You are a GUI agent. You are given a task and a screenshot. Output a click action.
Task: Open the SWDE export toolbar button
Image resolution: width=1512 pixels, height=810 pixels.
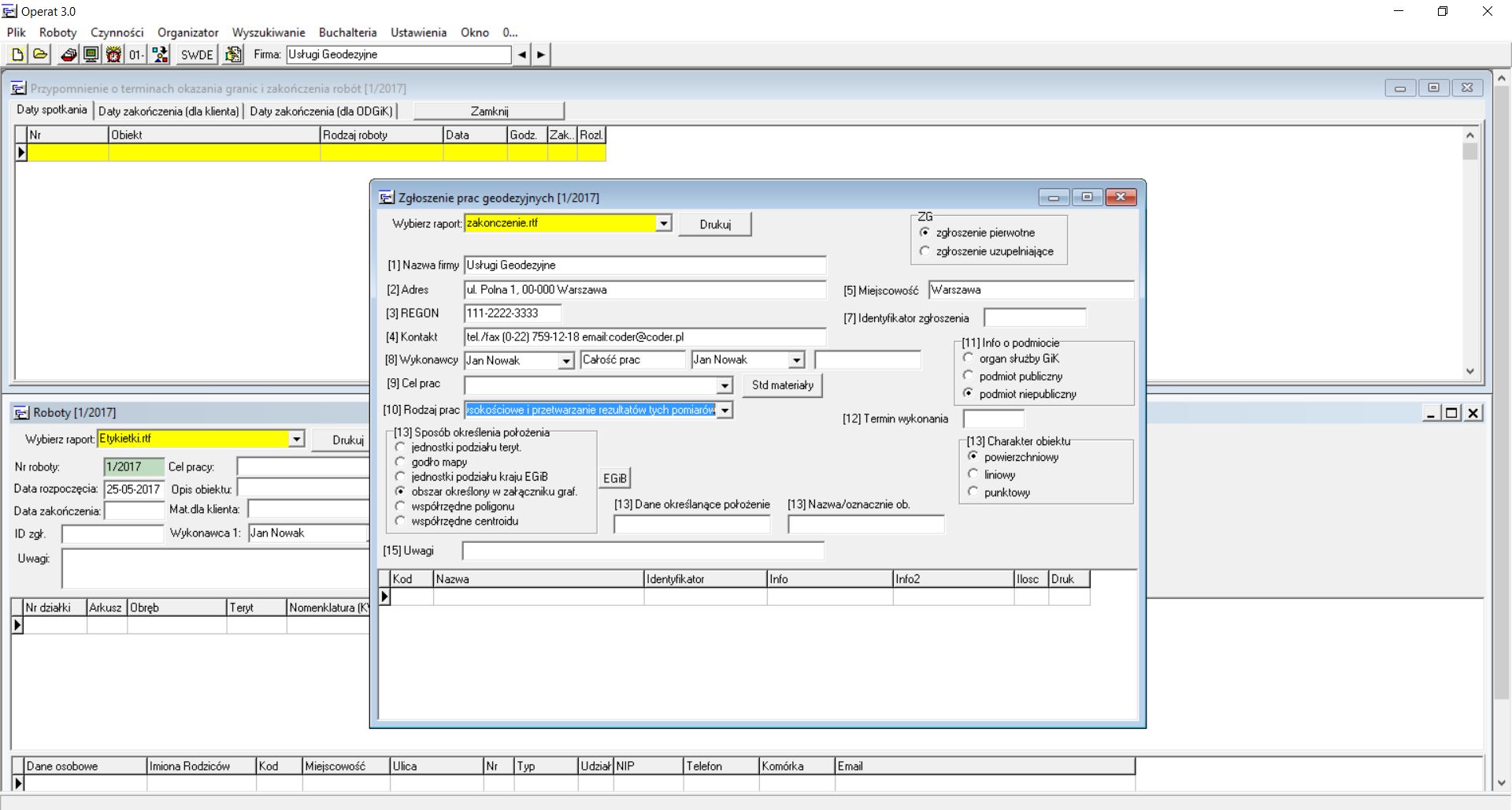coord(195,54)
